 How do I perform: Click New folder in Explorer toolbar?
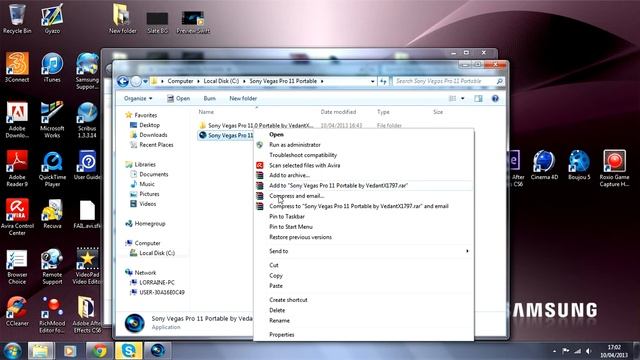pos(243,98)
